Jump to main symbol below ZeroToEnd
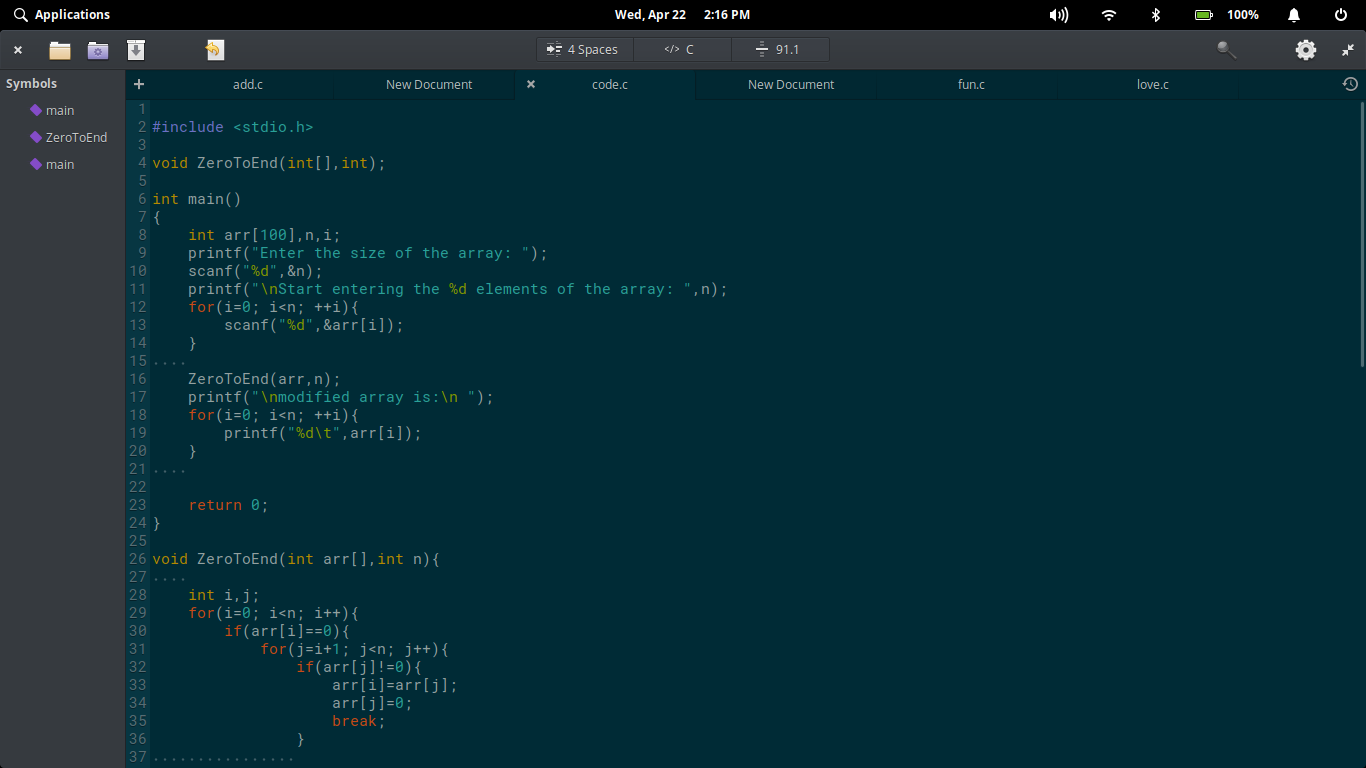 (x=62, y=164)
